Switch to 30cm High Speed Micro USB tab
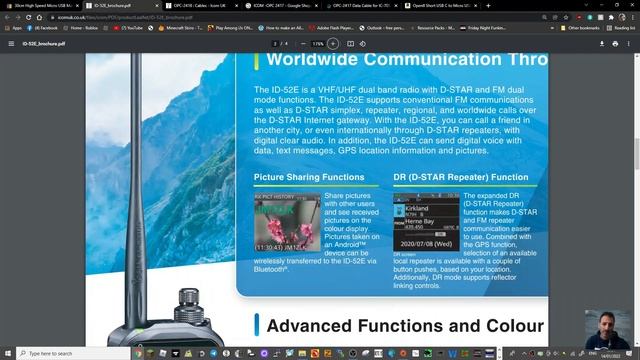640x360 pixels. 41,6
